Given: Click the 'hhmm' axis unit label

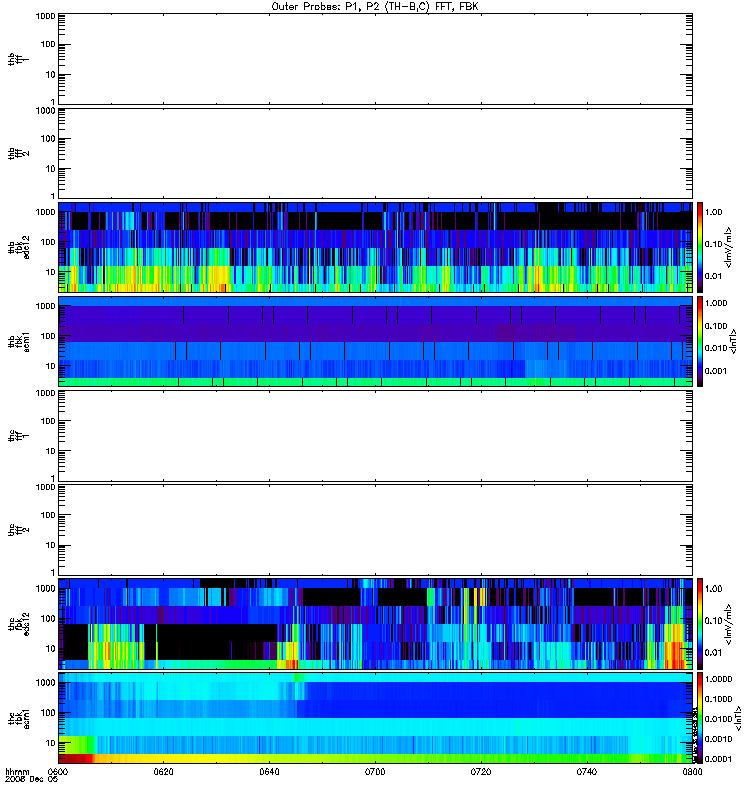Looking at the screenshot, I should tap(17, 772).
